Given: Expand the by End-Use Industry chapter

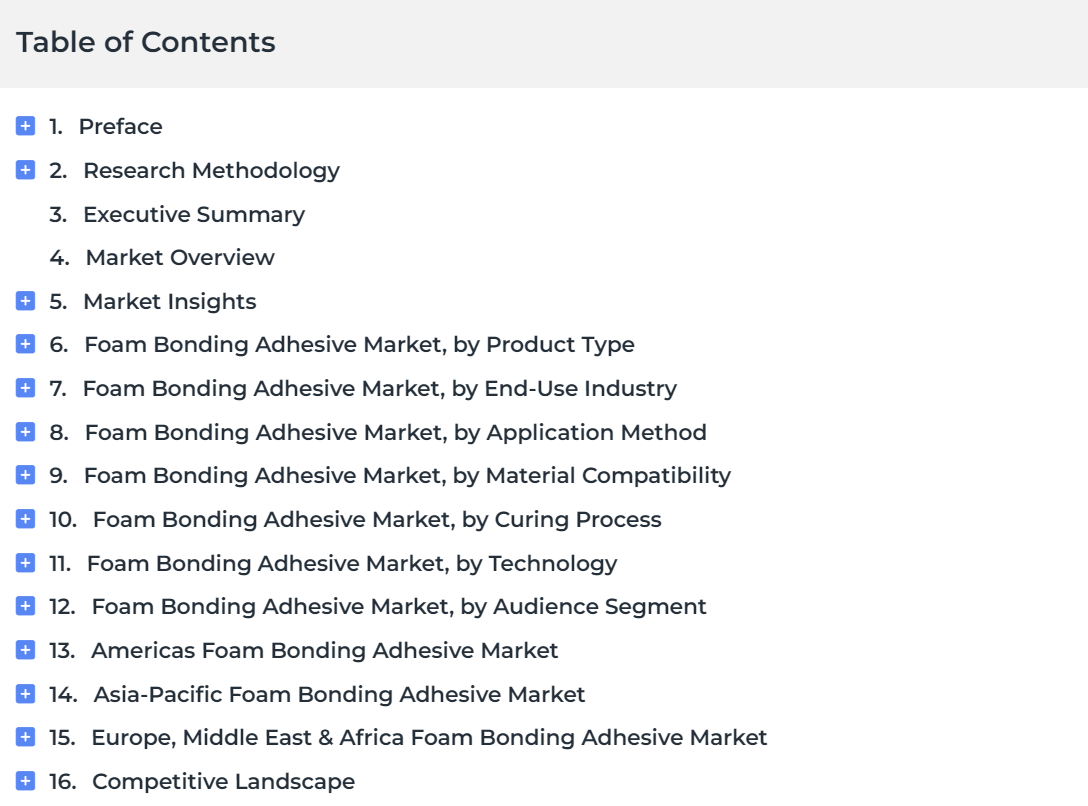Looking at the screenshot, I should [x=26, y=388].
